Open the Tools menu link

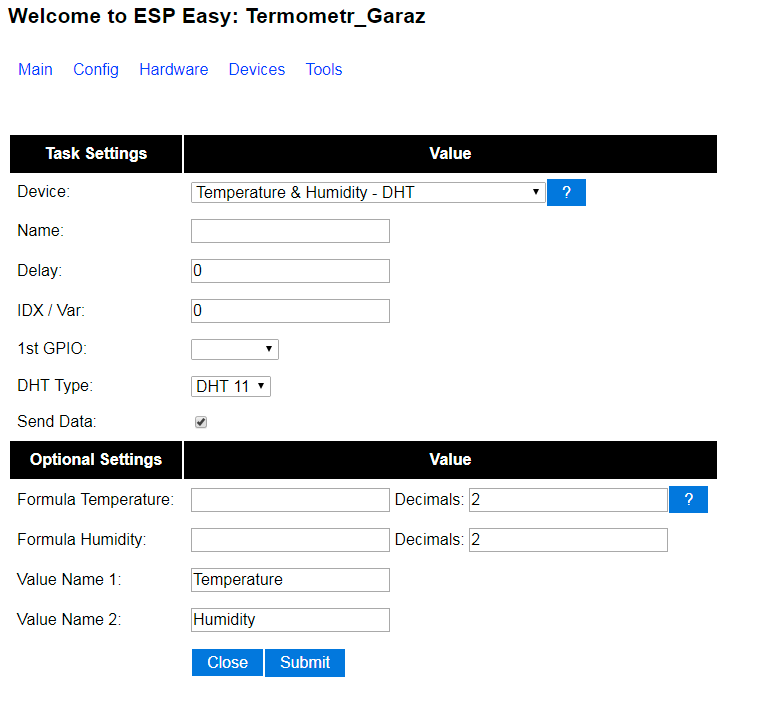[x=324, y=70]
